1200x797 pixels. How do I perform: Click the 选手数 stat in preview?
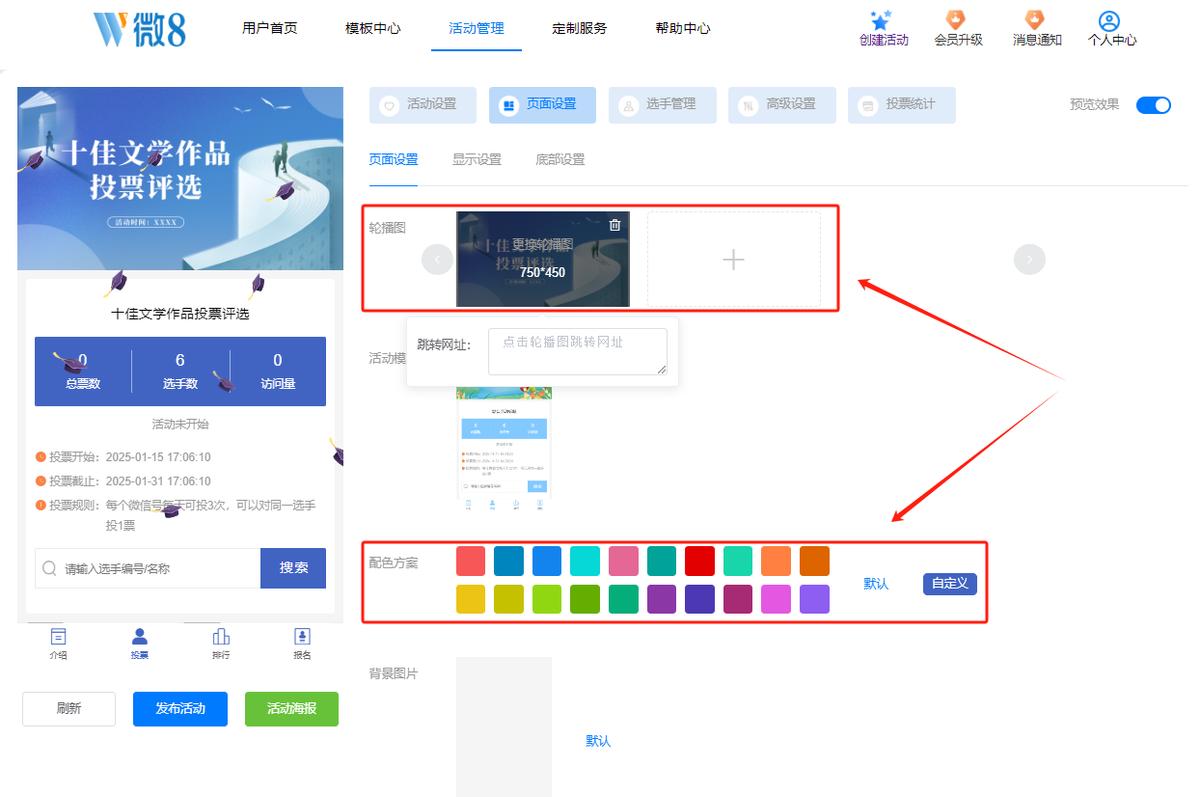180,371
